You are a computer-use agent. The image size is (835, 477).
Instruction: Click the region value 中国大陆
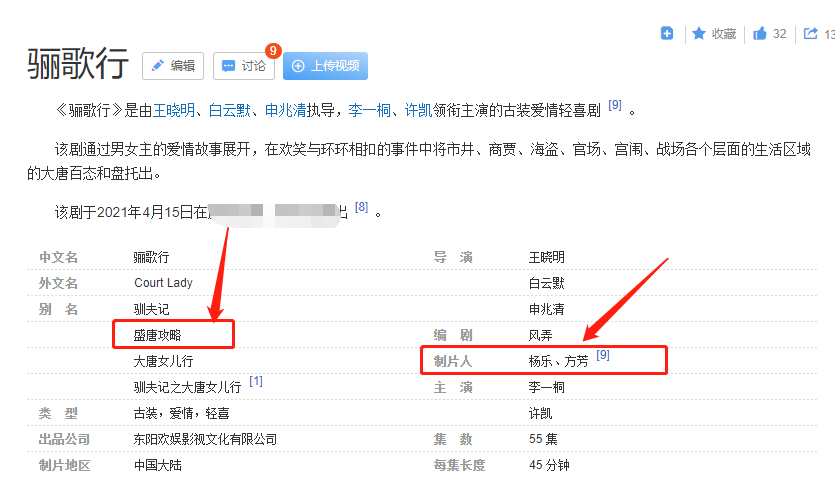(x=158, y=465)
